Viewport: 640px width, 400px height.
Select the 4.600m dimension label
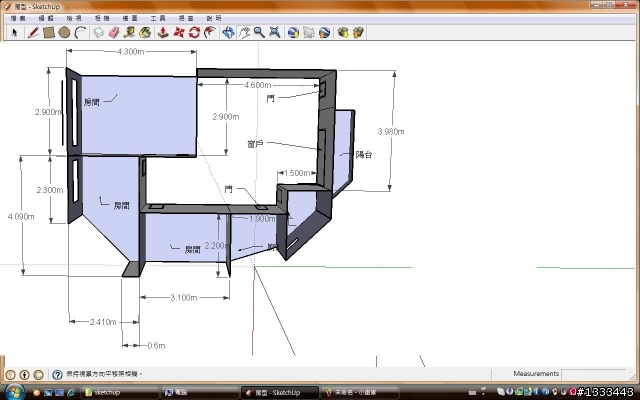(258, 85)
